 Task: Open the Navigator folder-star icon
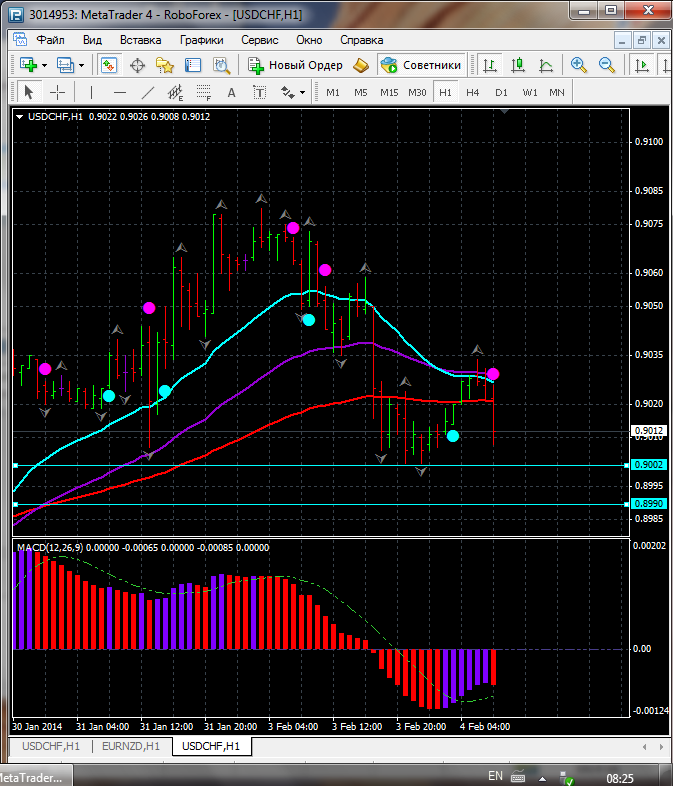pyautogui.click(x=165, y=65)
